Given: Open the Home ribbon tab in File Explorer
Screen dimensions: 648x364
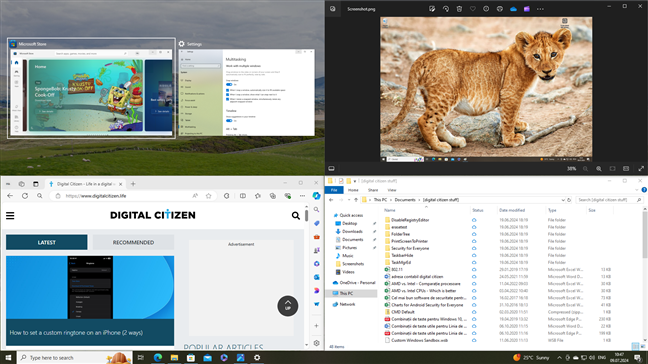Looking at the screenshot, I should 353,190.
